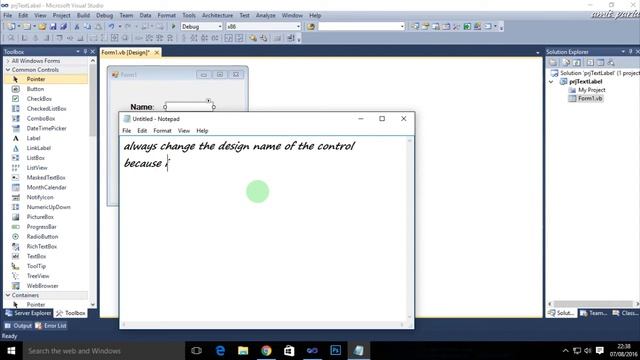Screen dimensions: 640x360
Task: Open the Output window tab
Action: (x=18, y=326)
